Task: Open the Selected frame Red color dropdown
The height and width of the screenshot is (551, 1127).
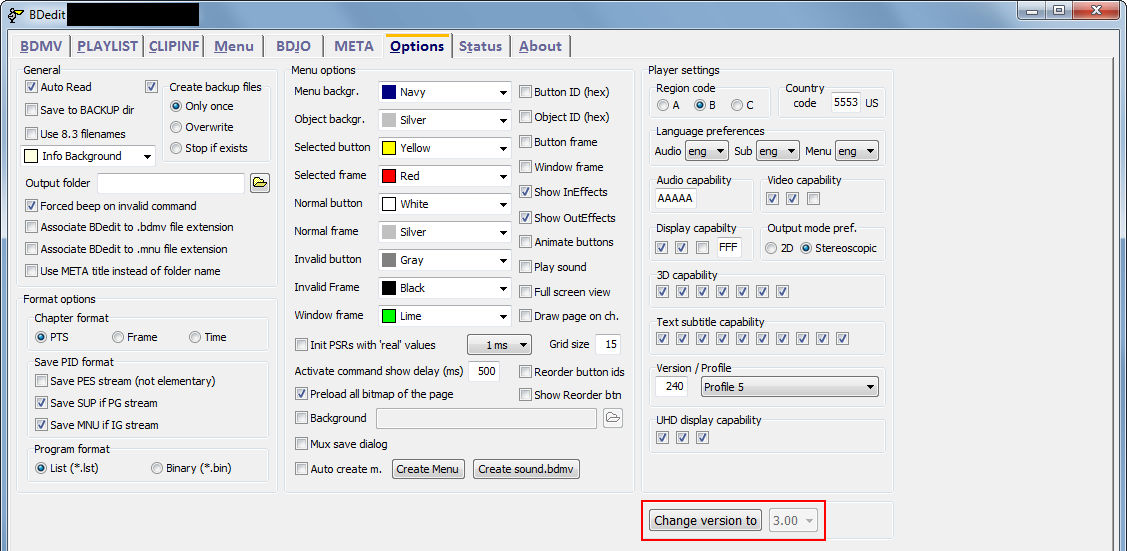Action: 445,176
